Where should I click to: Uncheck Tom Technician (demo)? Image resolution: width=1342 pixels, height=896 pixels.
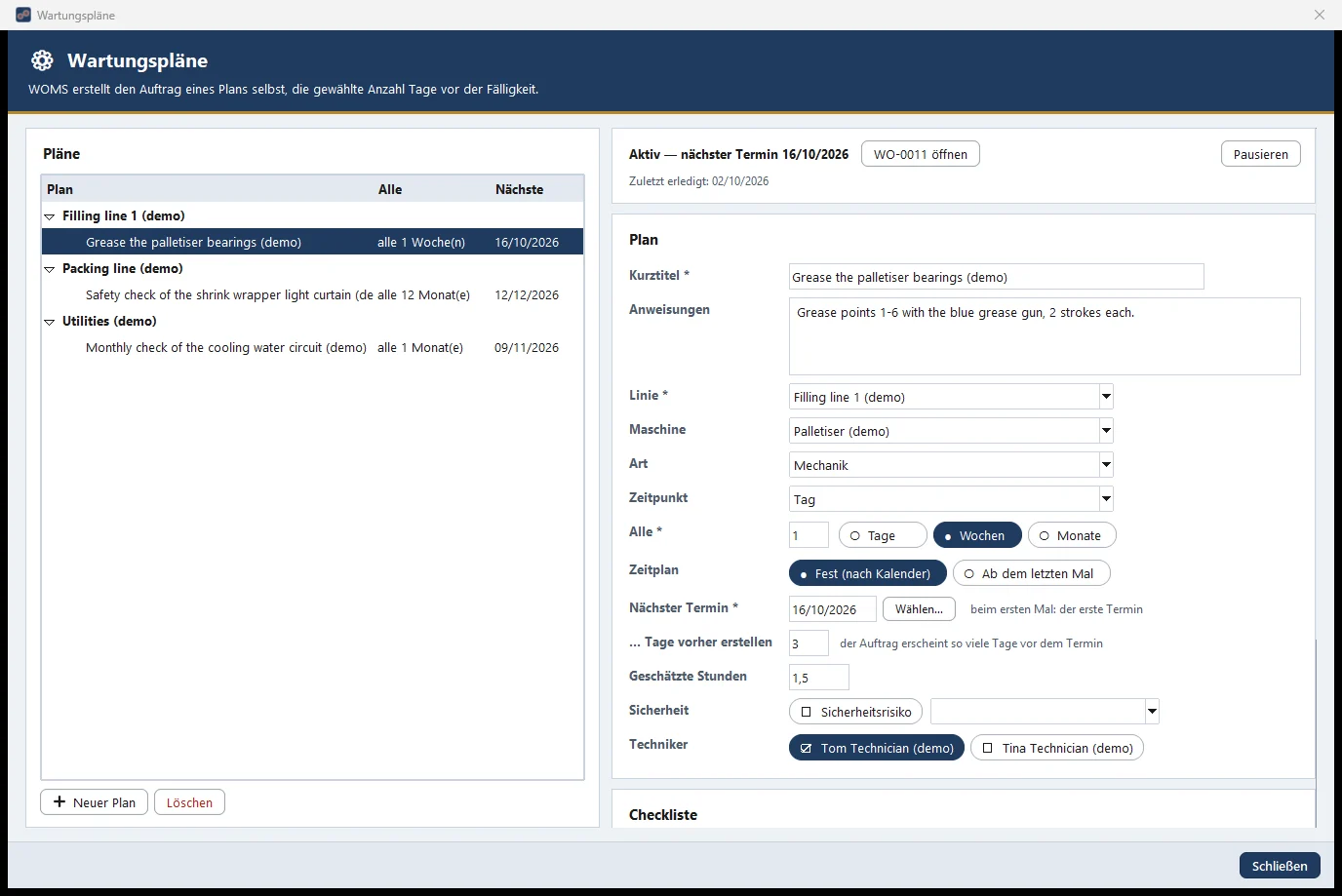tap(877, 748)
